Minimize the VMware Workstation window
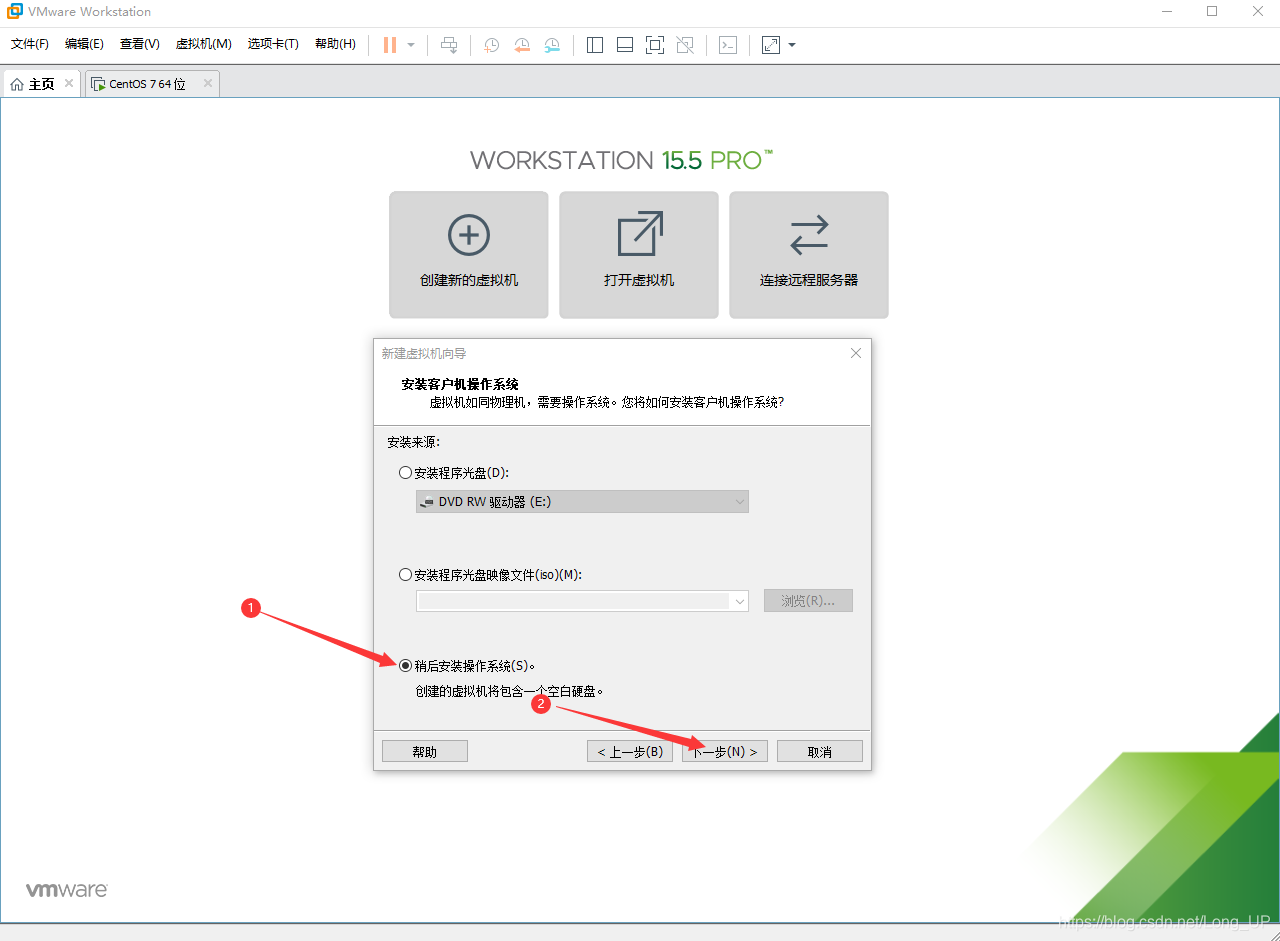This screenshot has width=1280, height=941. 1167,11
